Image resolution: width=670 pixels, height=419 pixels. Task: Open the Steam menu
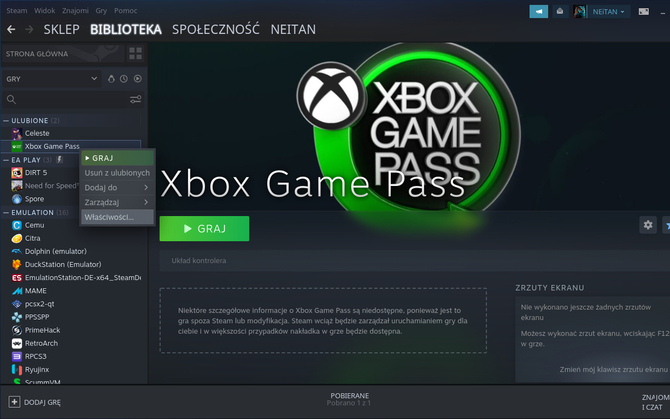tap(17, 11)
